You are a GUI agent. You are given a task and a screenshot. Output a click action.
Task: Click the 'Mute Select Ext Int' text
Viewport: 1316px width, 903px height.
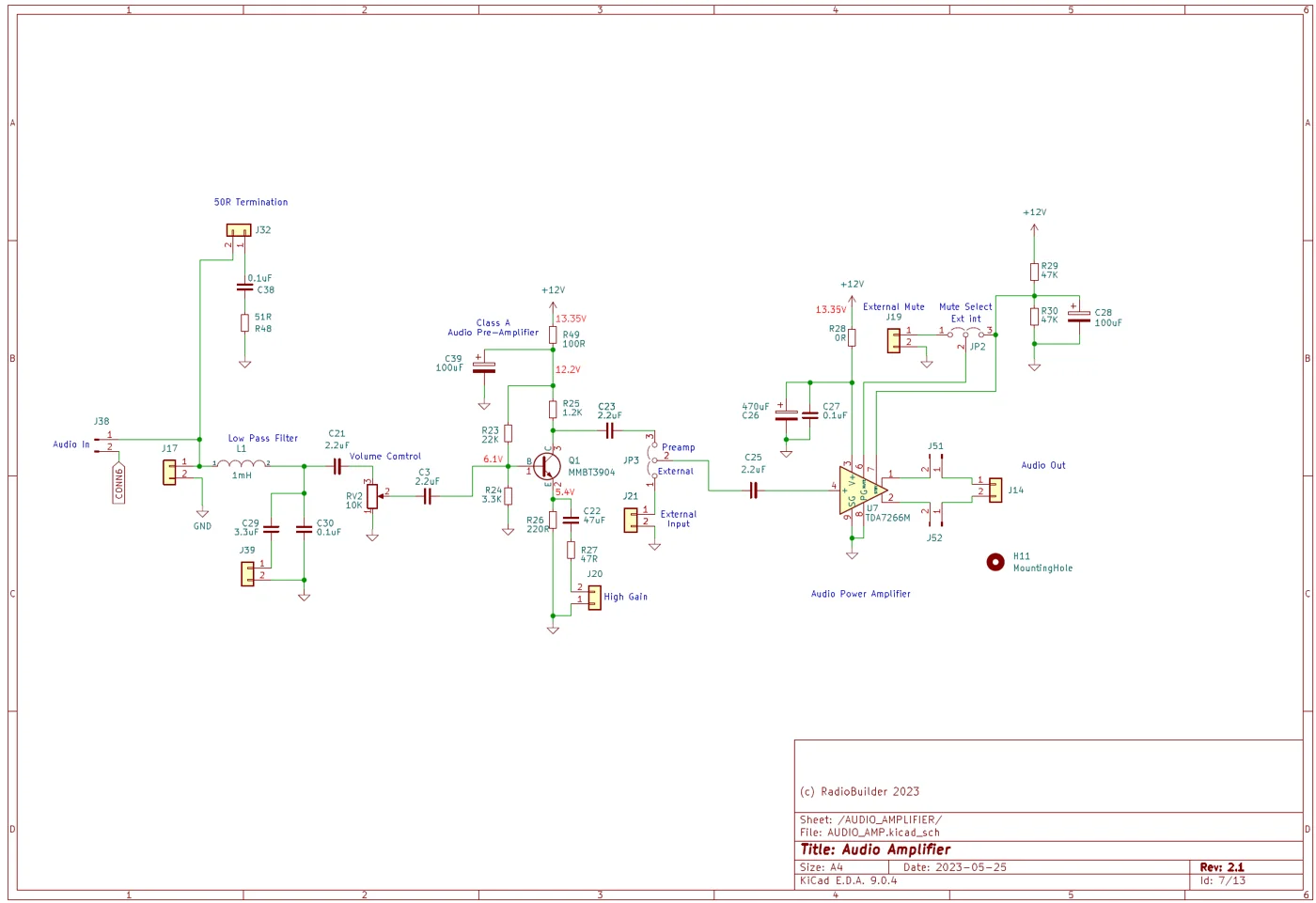click(x=965, y=313)
